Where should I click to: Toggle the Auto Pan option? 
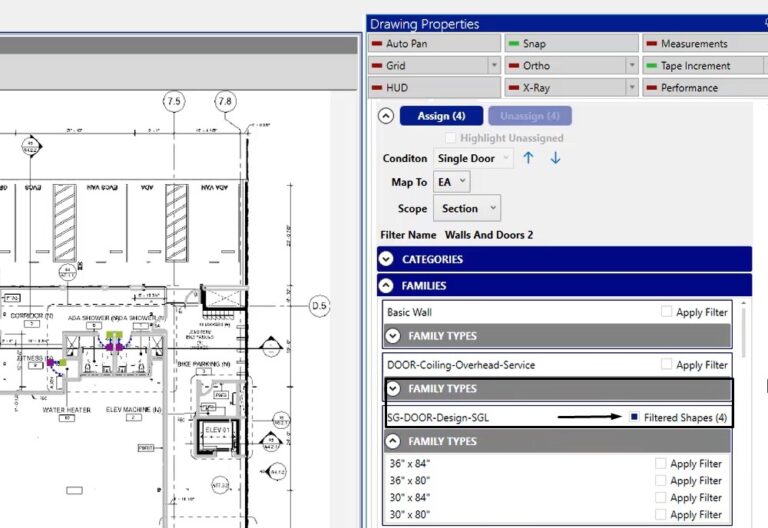[434, 44]
